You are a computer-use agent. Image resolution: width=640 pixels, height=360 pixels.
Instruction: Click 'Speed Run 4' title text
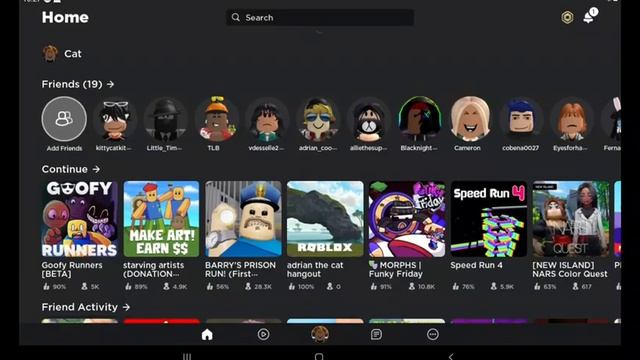pos(476,265)
